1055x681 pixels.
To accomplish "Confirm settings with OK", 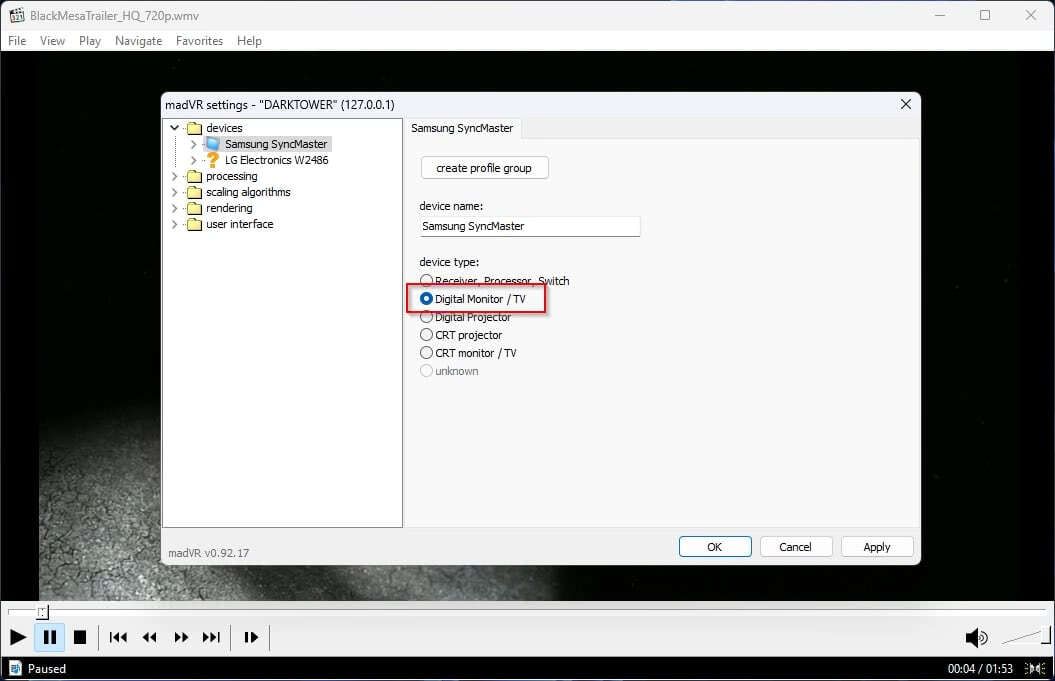I will (715, 546).
